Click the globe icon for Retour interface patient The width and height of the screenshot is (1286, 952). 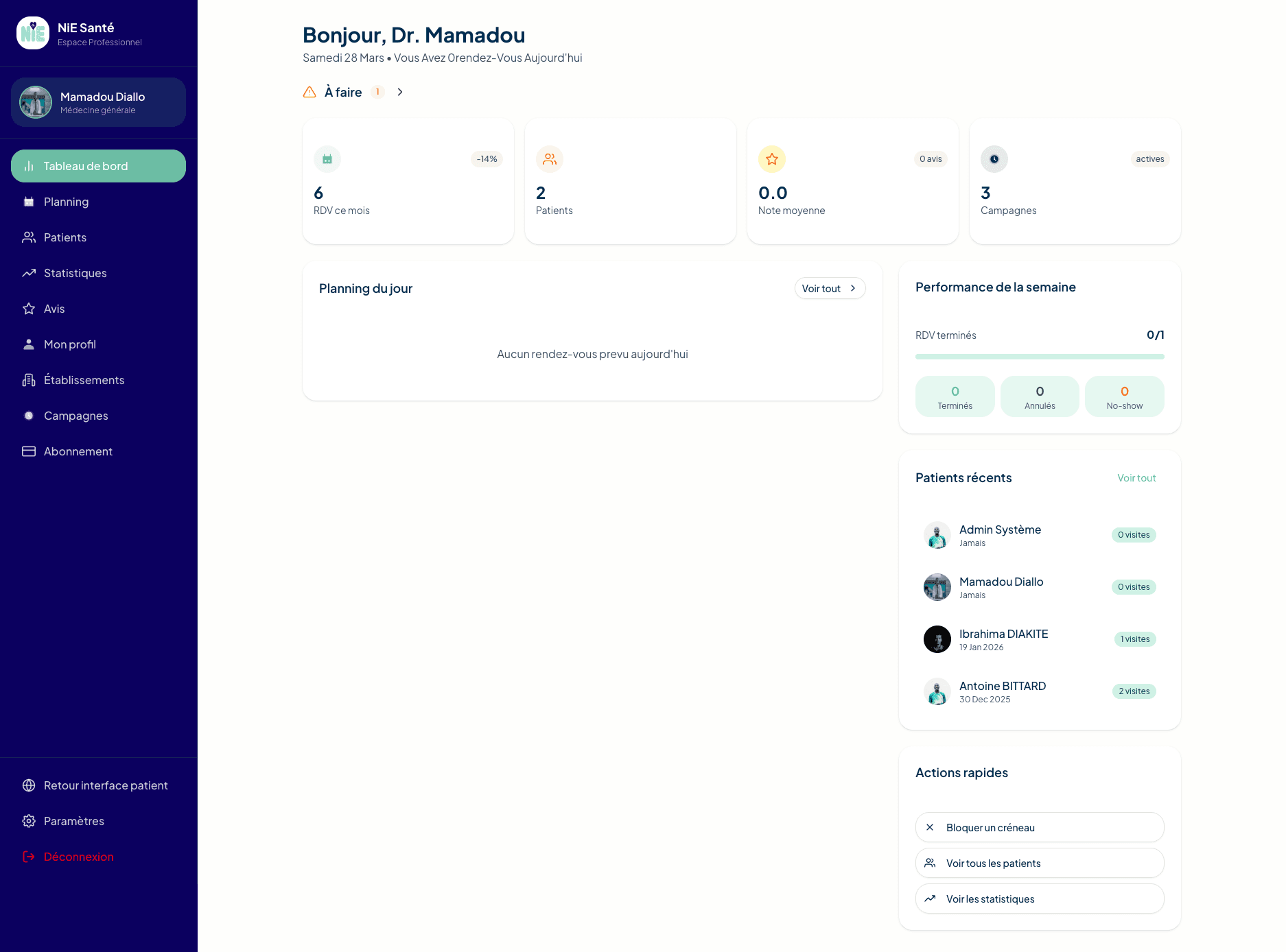click(x=29, y=785)
